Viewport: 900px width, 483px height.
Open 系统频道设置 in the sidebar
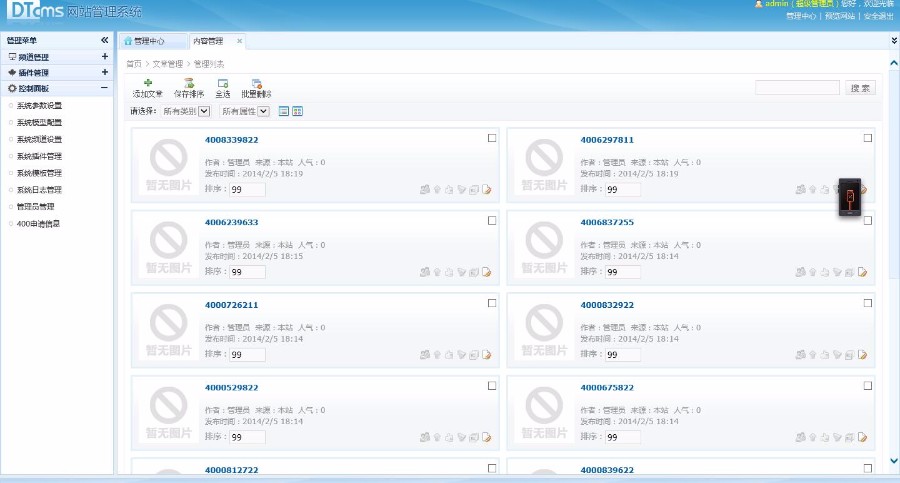pos(39,140)
